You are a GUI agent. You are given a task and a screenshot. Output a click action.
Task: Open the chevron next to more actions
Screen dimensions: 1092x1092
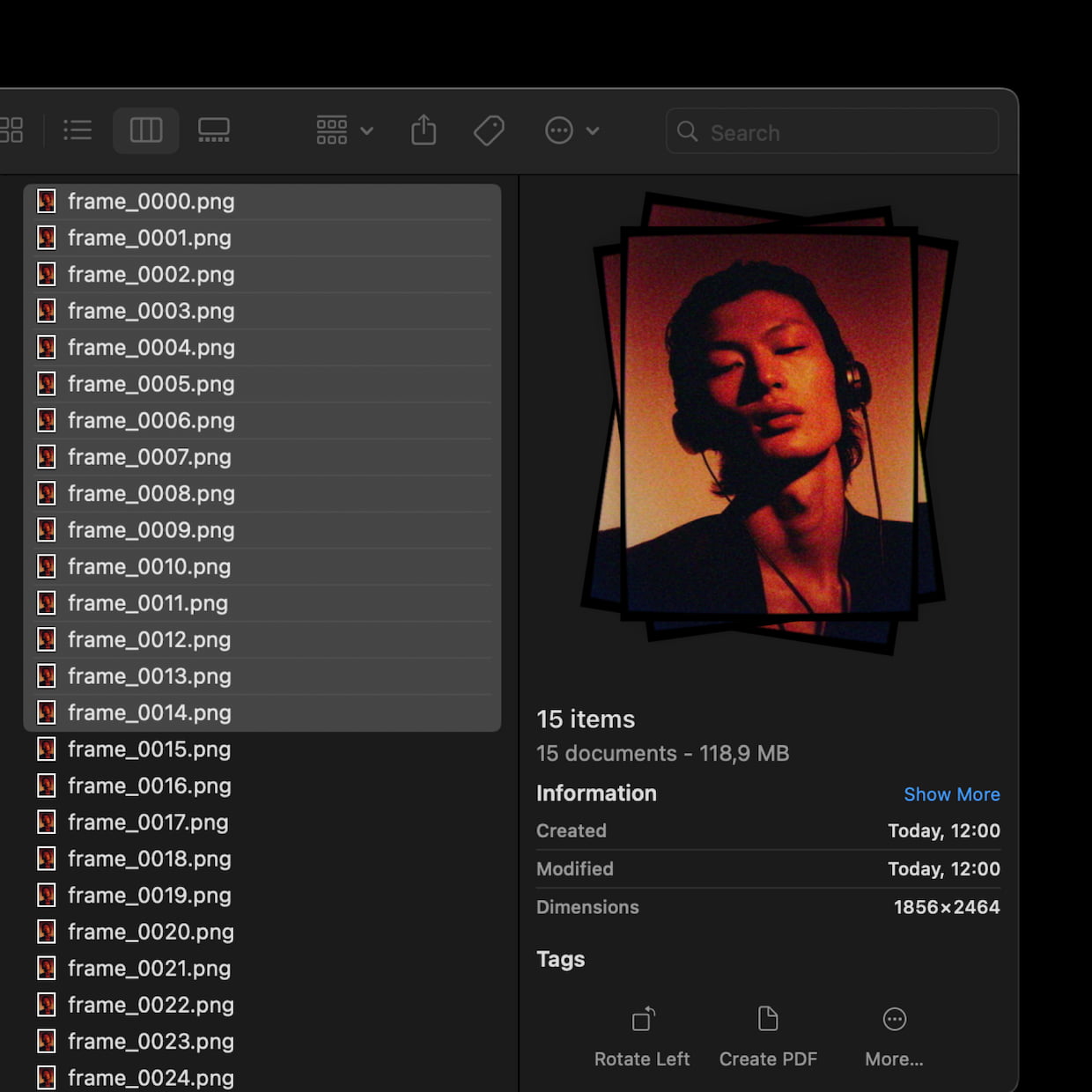(594, 132)
